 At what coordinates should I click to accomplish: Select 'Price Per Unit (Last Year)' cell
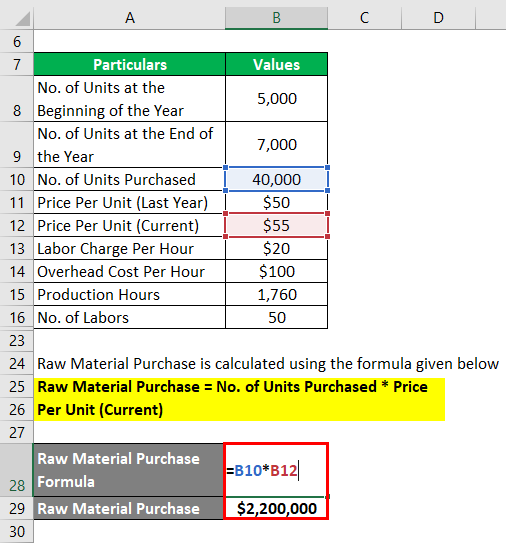130,203
